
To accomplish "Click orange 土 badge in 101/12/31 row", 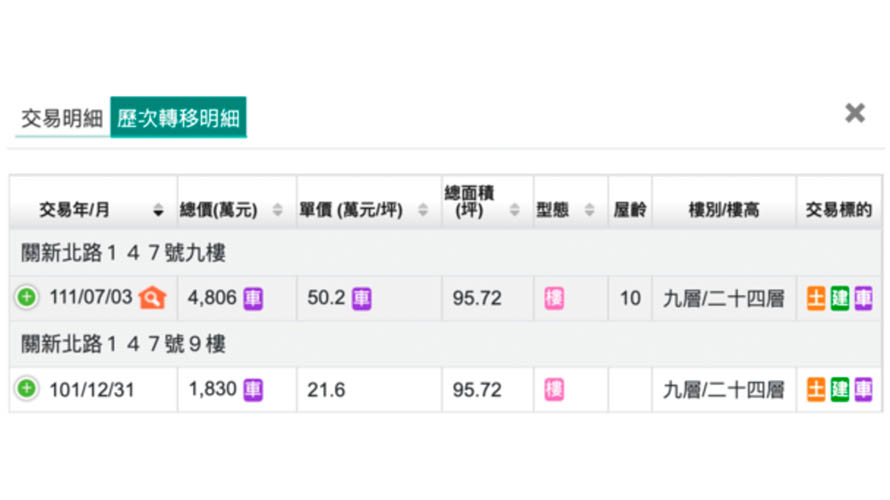I will [x=816, y=389].
